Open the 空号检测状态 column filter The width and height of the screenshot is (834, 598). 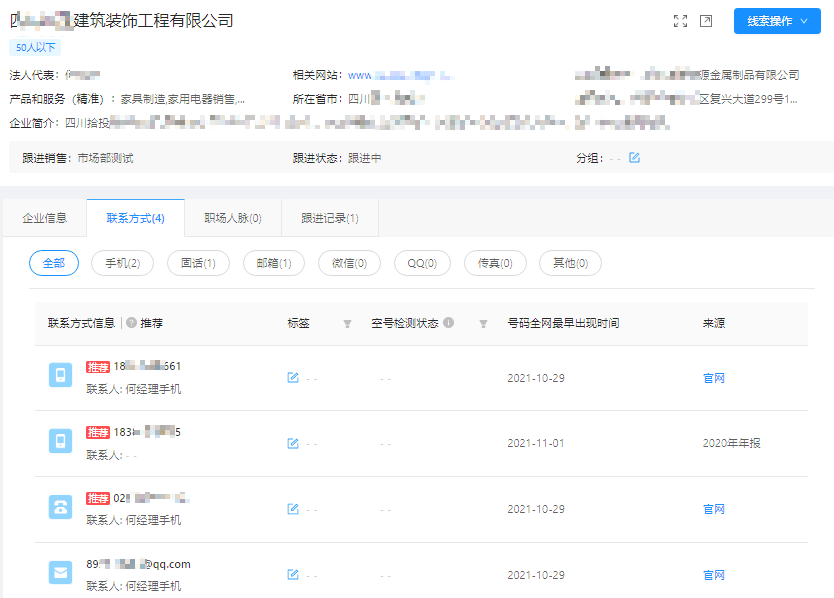(x=483, y=324)
